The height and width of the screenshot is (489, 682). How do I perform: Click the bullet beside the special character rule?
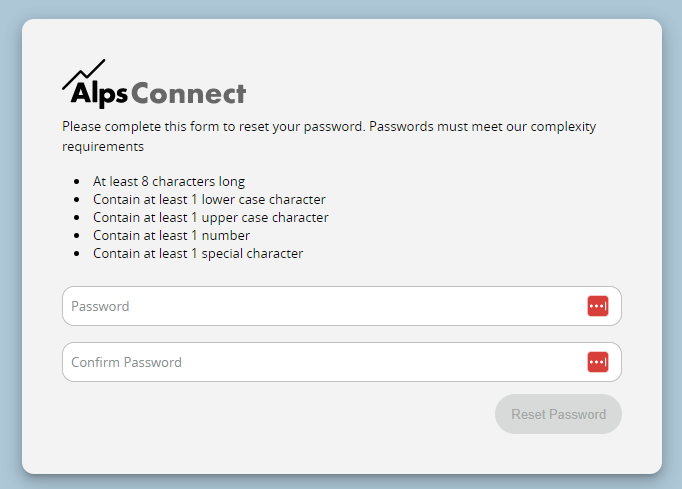pos(77,255)
